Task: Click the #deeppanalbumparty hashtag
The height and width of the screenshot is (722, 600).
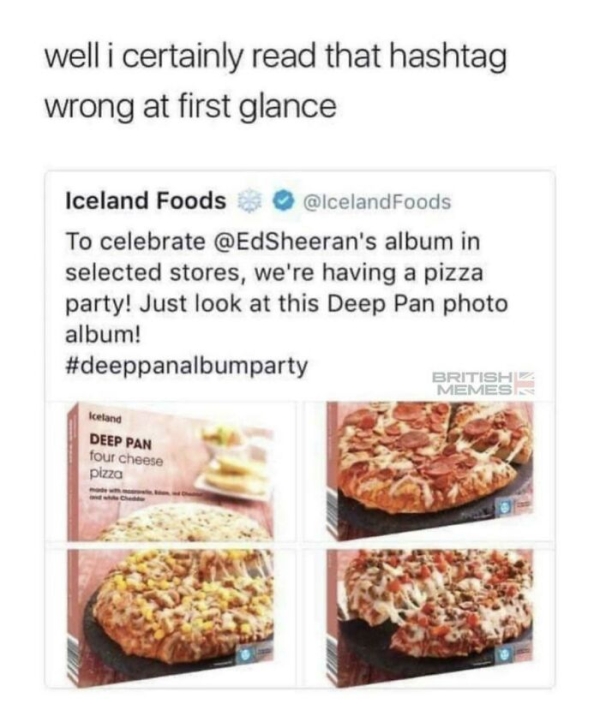Action: [186, 365]
